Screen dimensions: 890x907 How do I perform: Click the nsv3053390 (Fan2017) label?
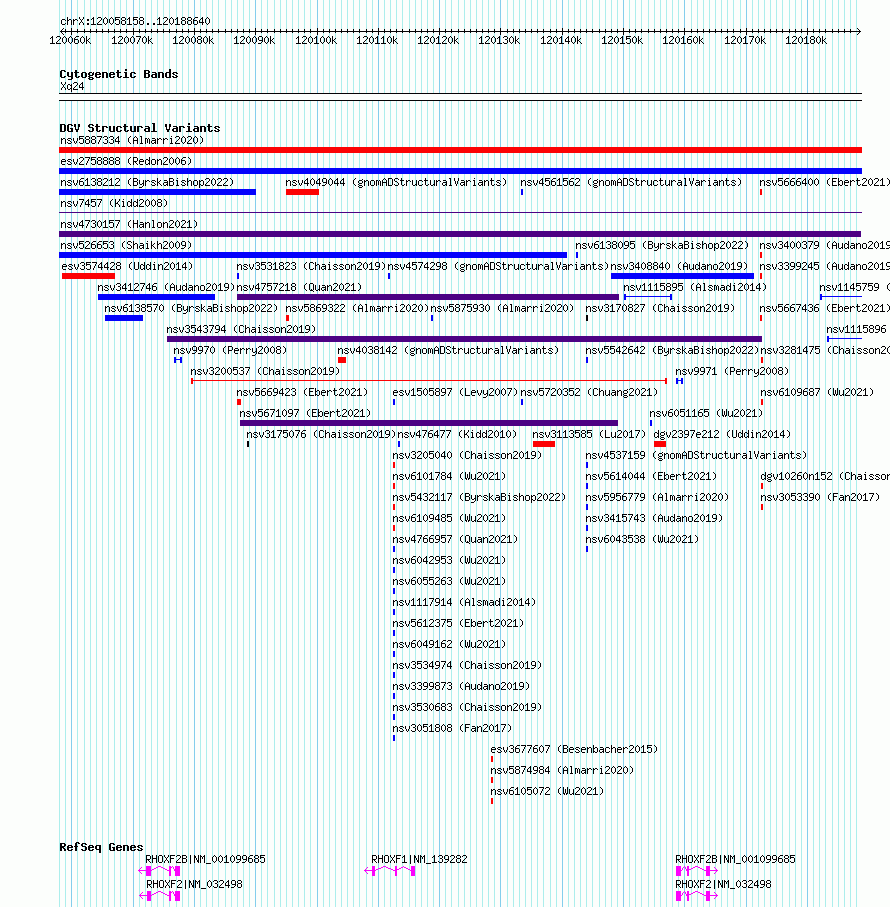(x=820, y=497)
